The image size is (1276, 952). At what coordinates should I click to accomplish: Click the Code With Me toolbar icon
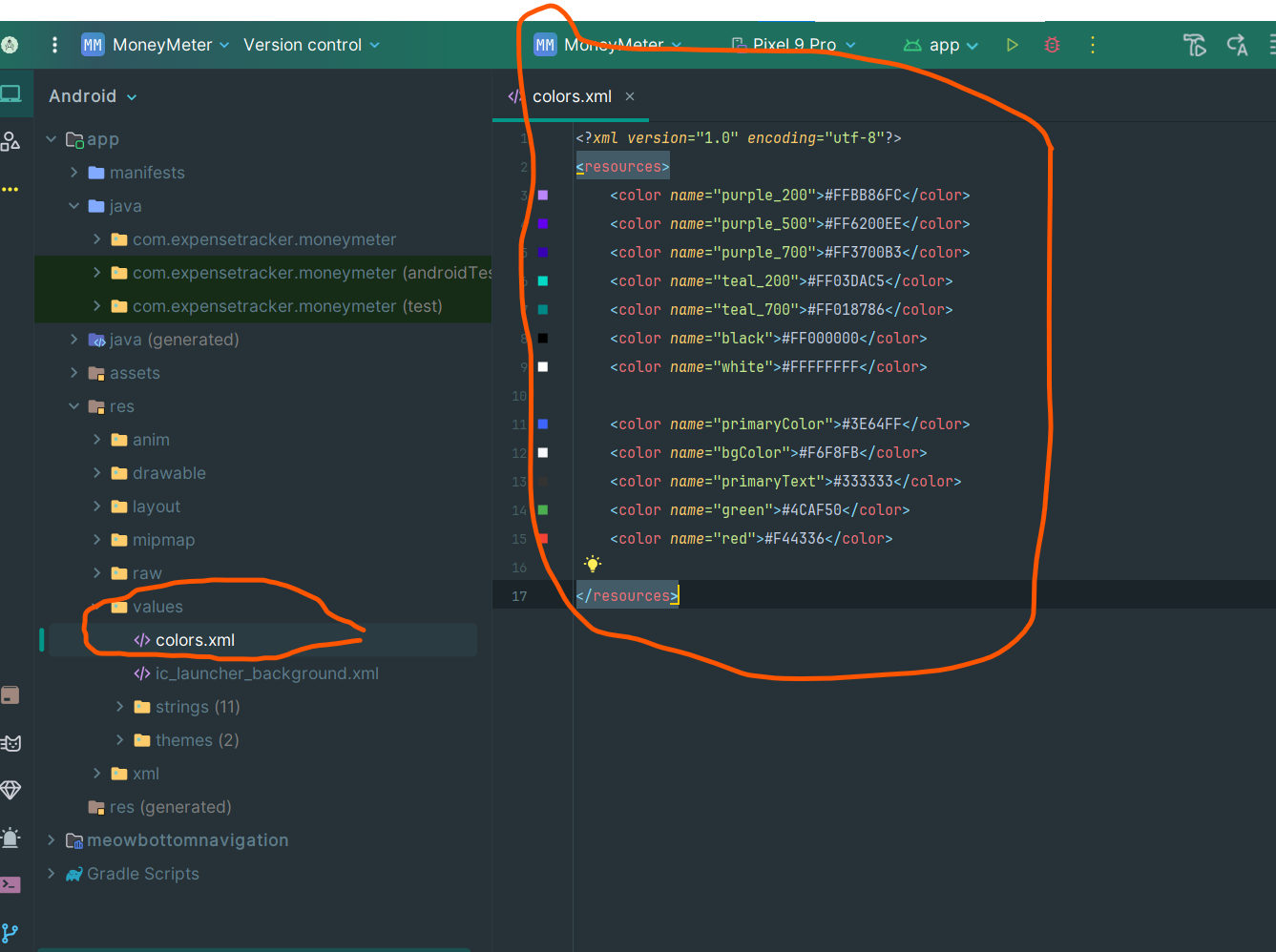1194,45
